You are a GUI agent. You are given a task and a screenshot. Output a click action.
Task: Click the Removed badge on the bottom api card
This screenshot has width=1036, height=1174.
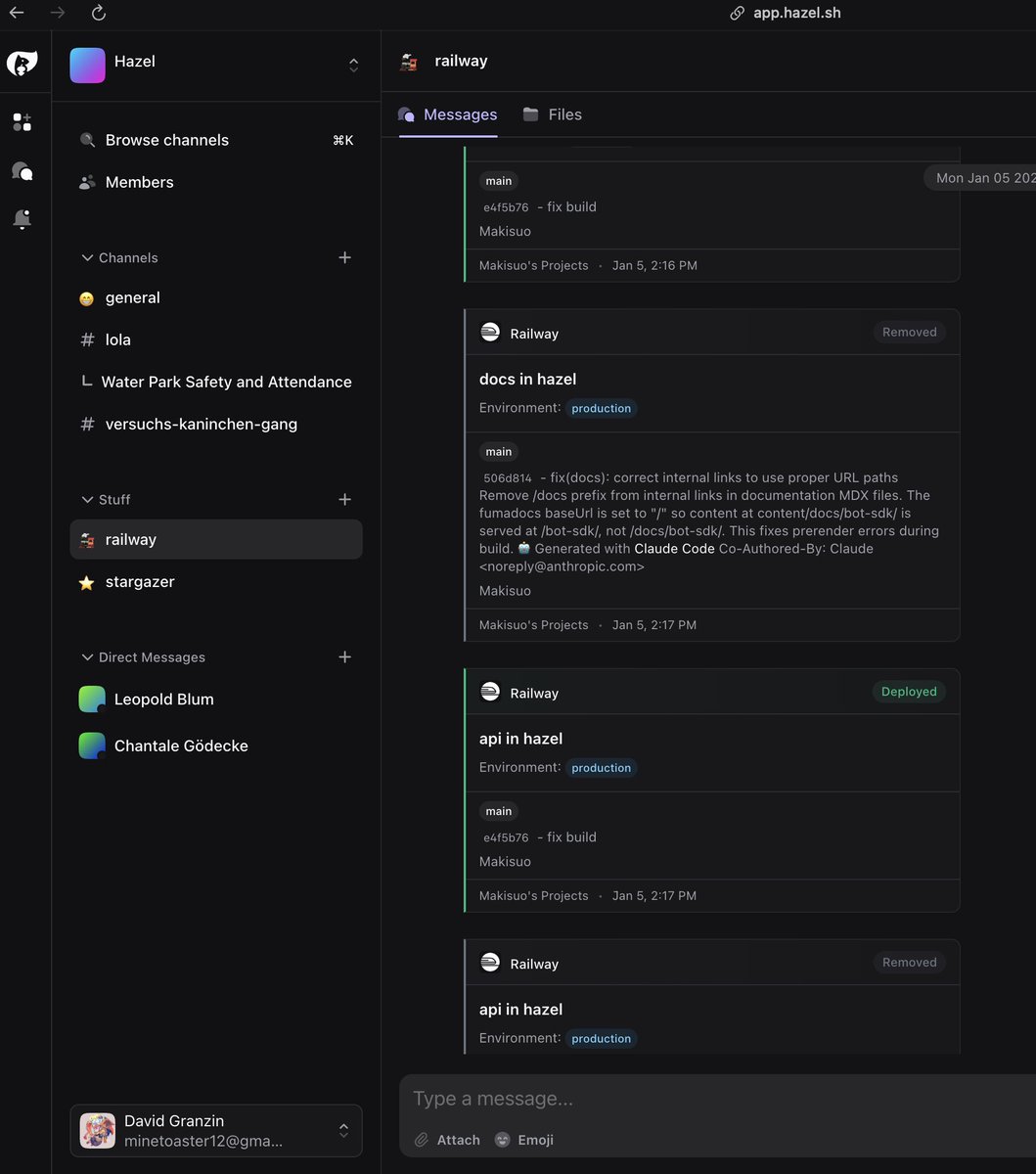pyautogui.click(x=909, y=963)
